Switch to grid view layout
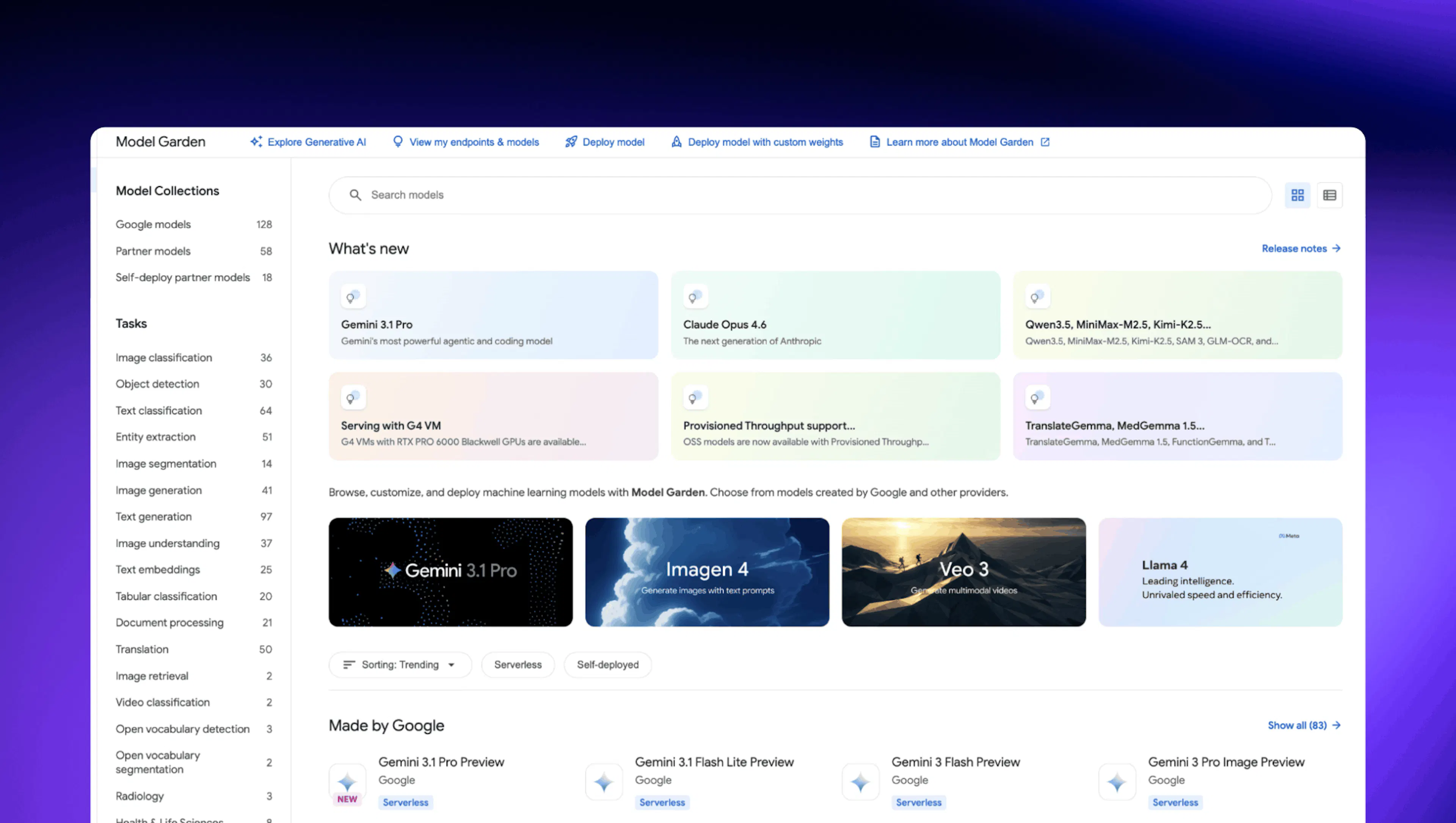 (1297, 195)
